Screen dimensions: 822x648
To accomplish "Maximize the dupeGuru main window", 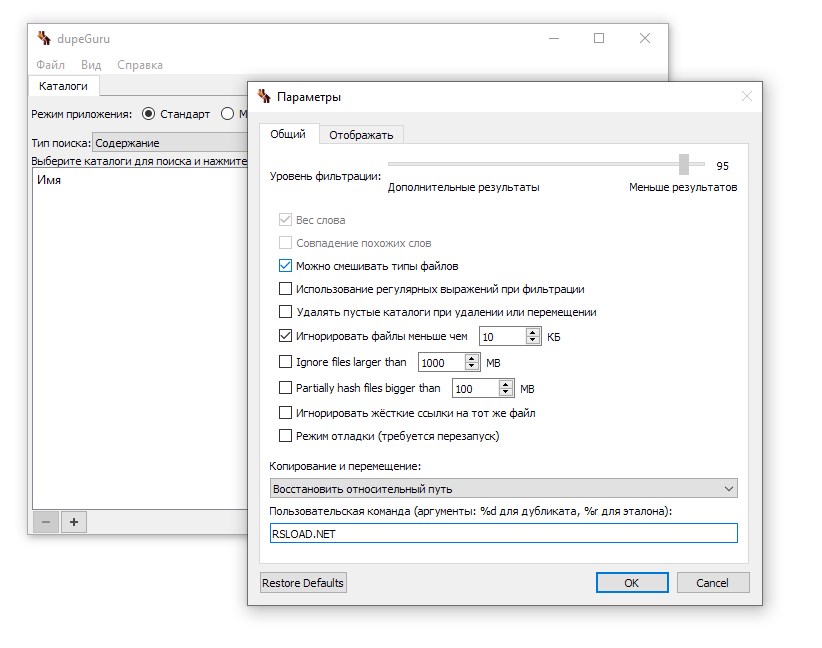I will 599,38.
